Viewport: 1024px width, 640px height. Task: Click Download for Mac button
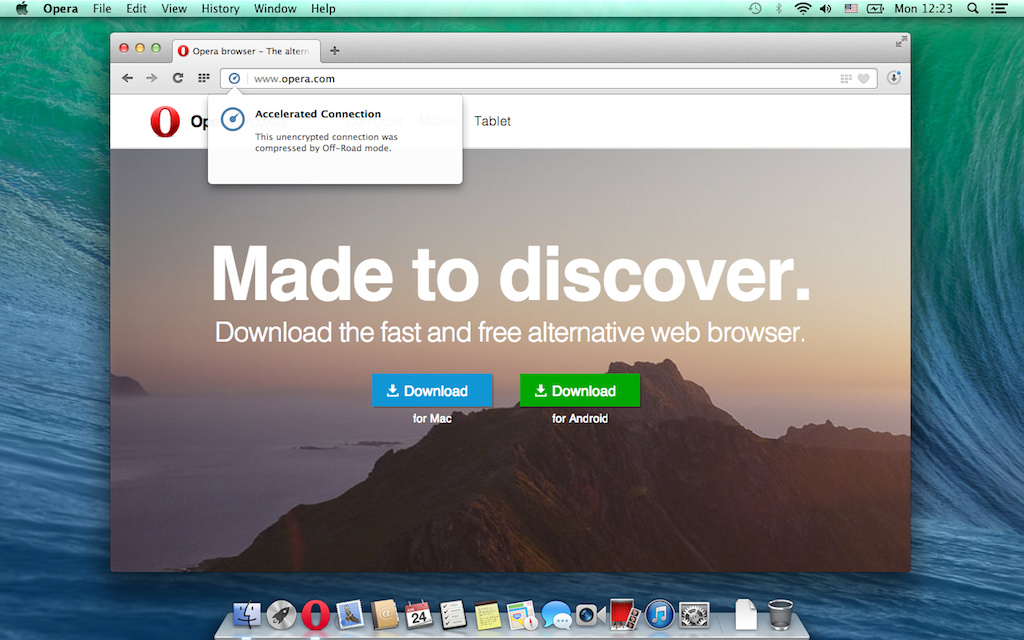pyautogui.click(x=432, y=391)
